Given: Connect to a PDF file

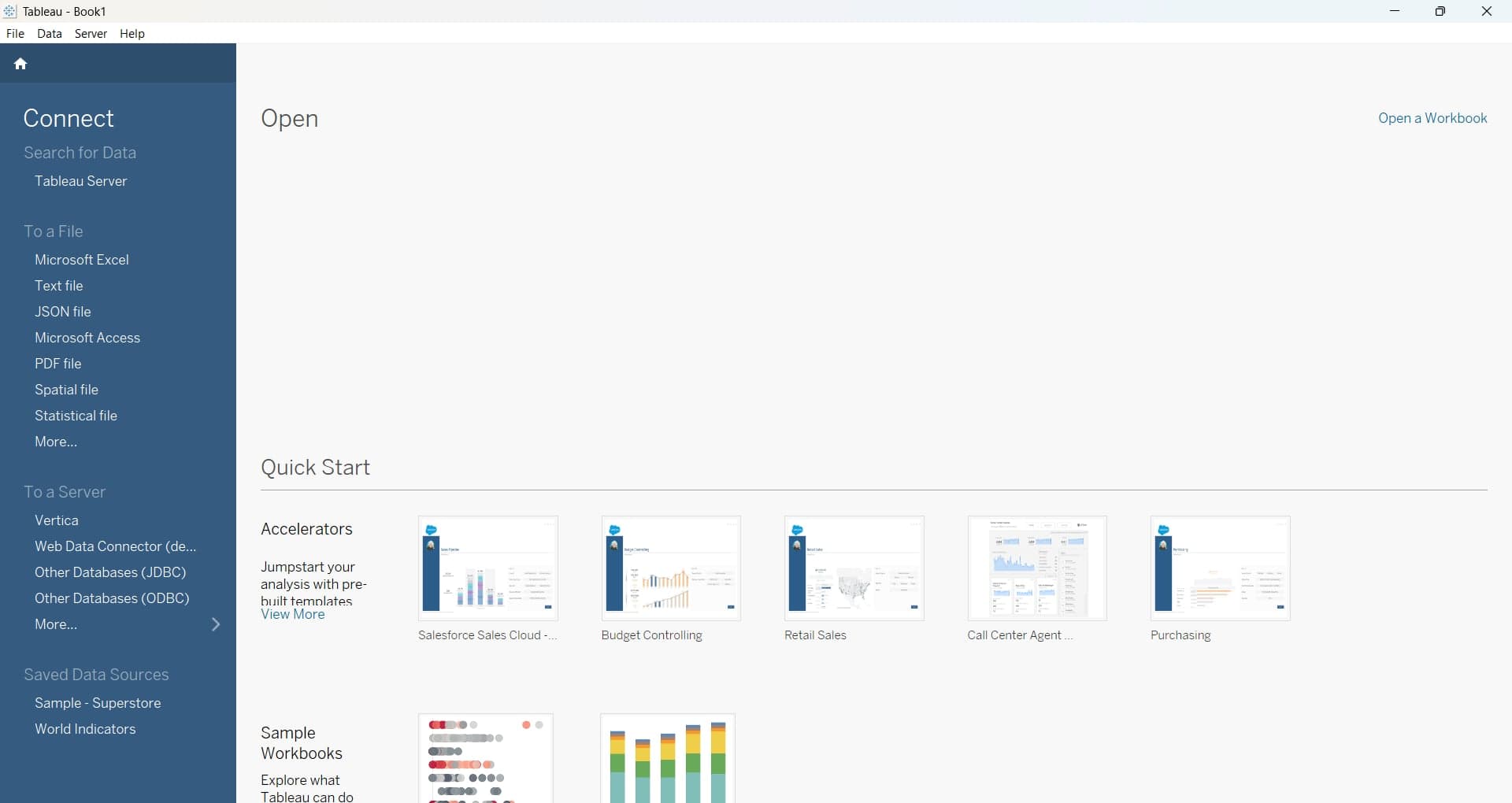Looking at the screenshot, I should tap(58, 364).
